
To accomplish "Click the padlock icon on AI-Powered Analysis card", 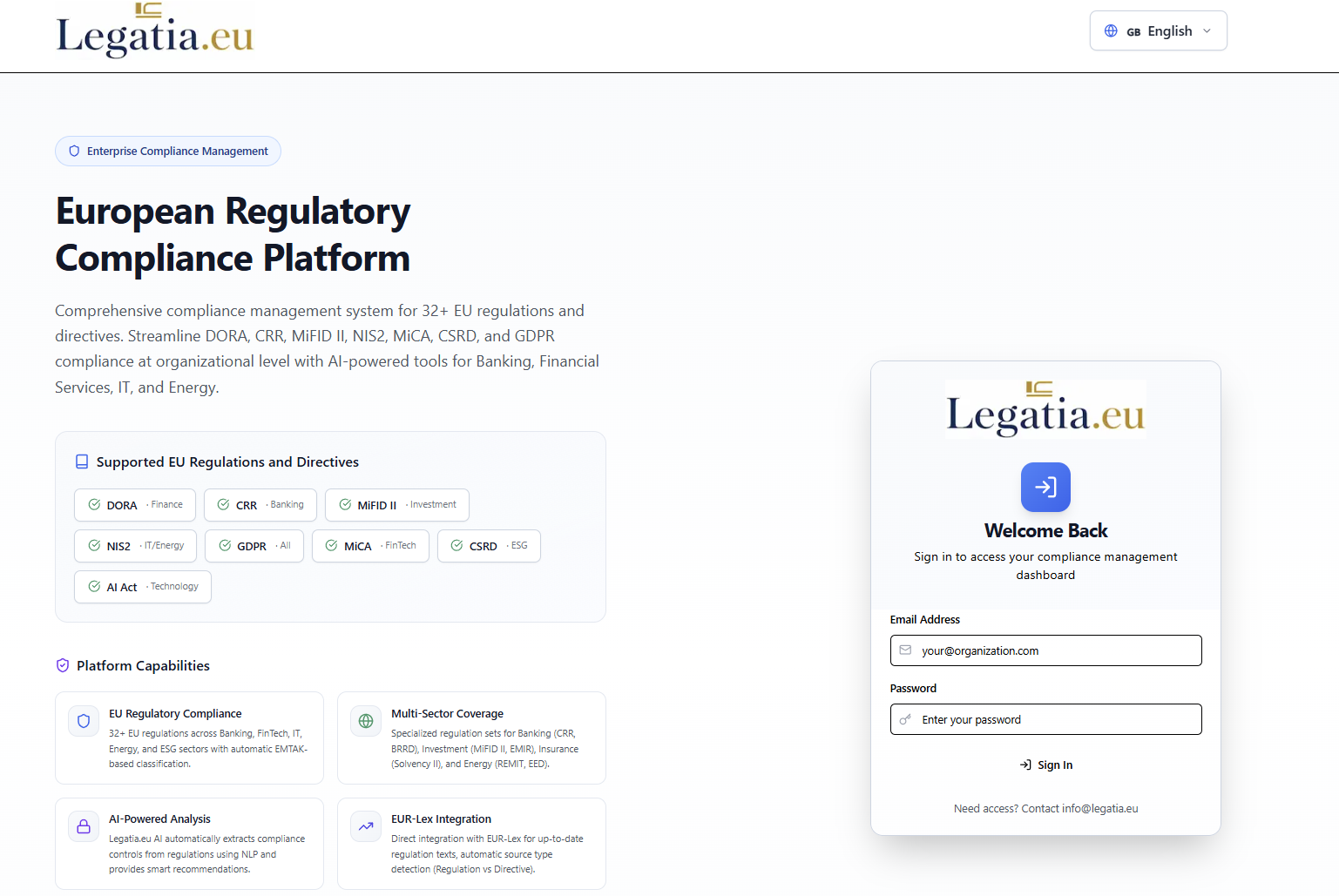I will (x=83, y=825).
